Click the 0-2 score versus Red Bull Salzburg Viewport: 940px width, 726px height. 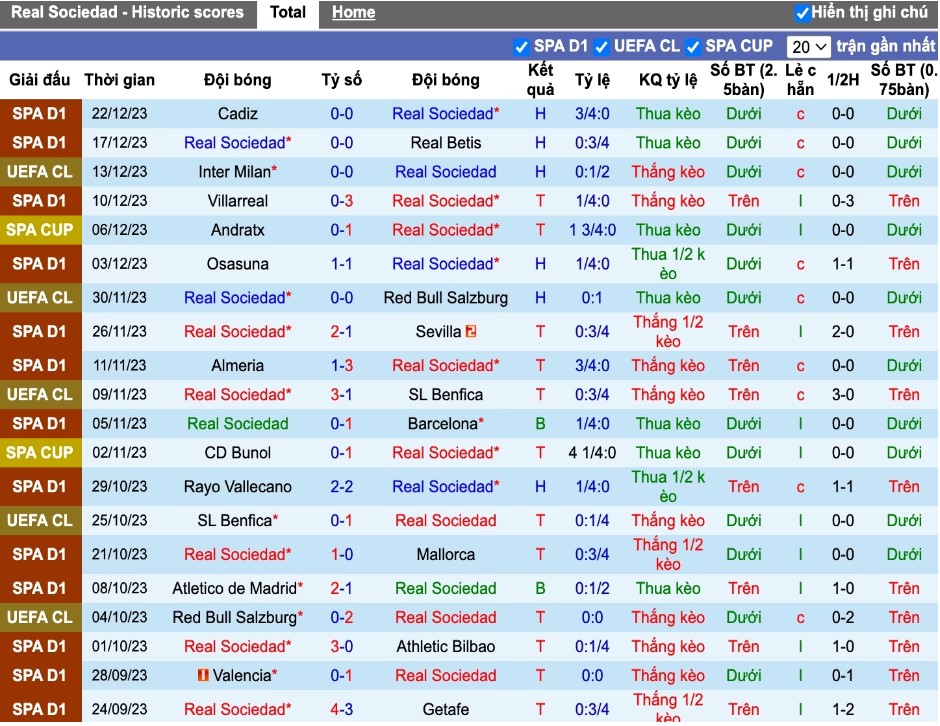[341, 617]
